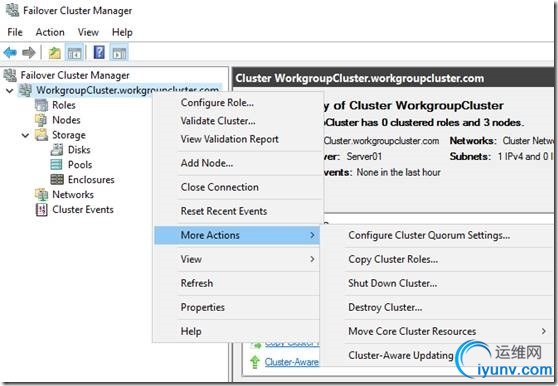Open the Help menu in menu bar

(x=122, y=32)
